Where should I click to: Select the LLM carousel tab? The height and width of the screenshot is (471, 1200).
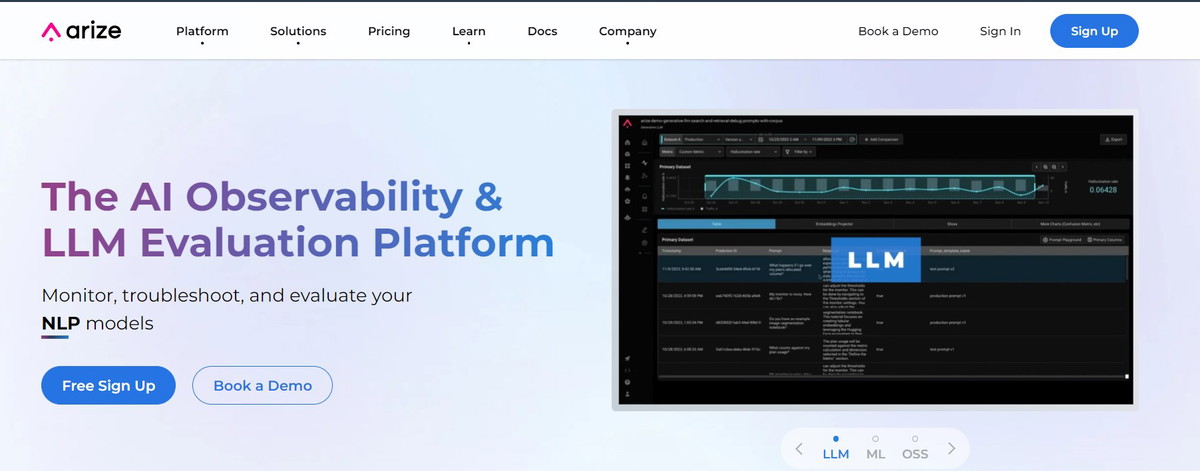coord(836,448)
